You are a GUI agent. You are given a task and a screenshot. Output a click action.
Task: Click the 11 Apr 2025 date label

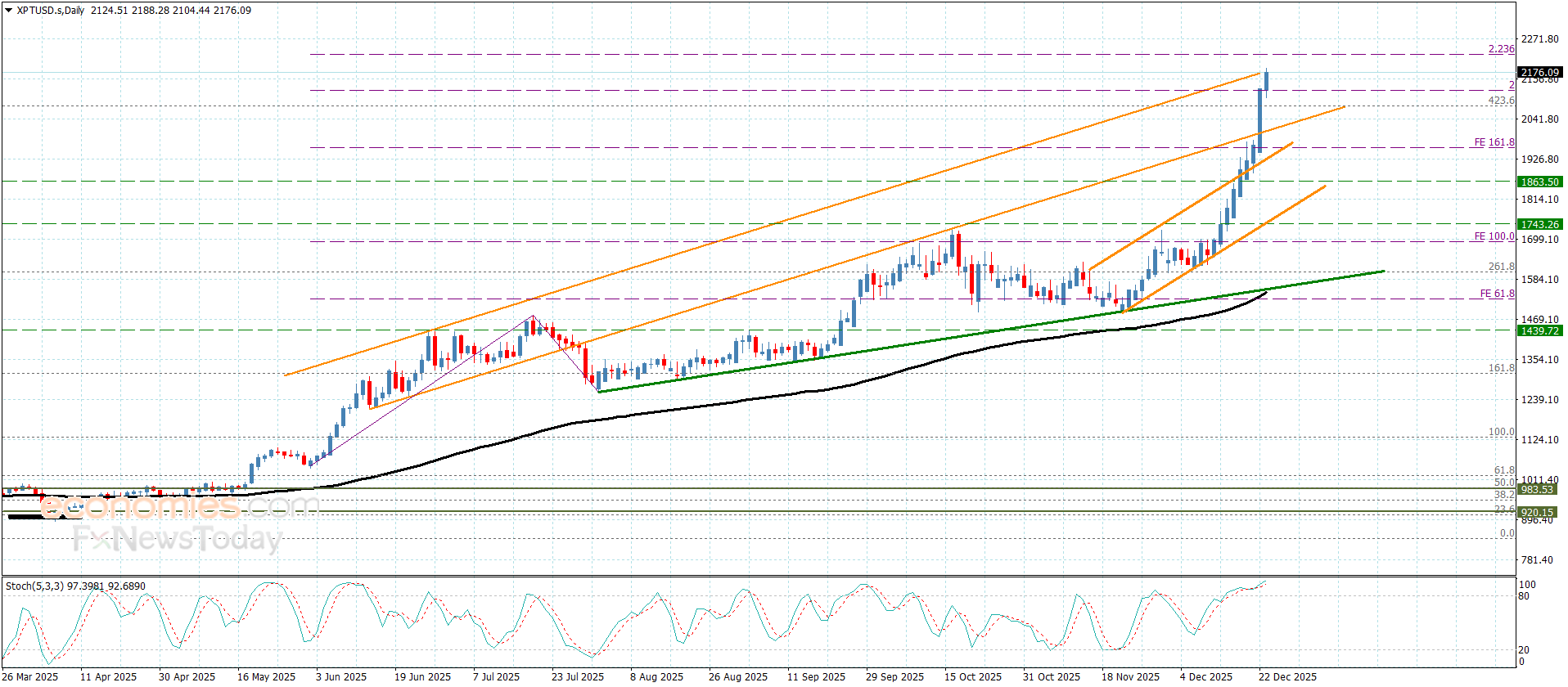click(x=109, y=676)
